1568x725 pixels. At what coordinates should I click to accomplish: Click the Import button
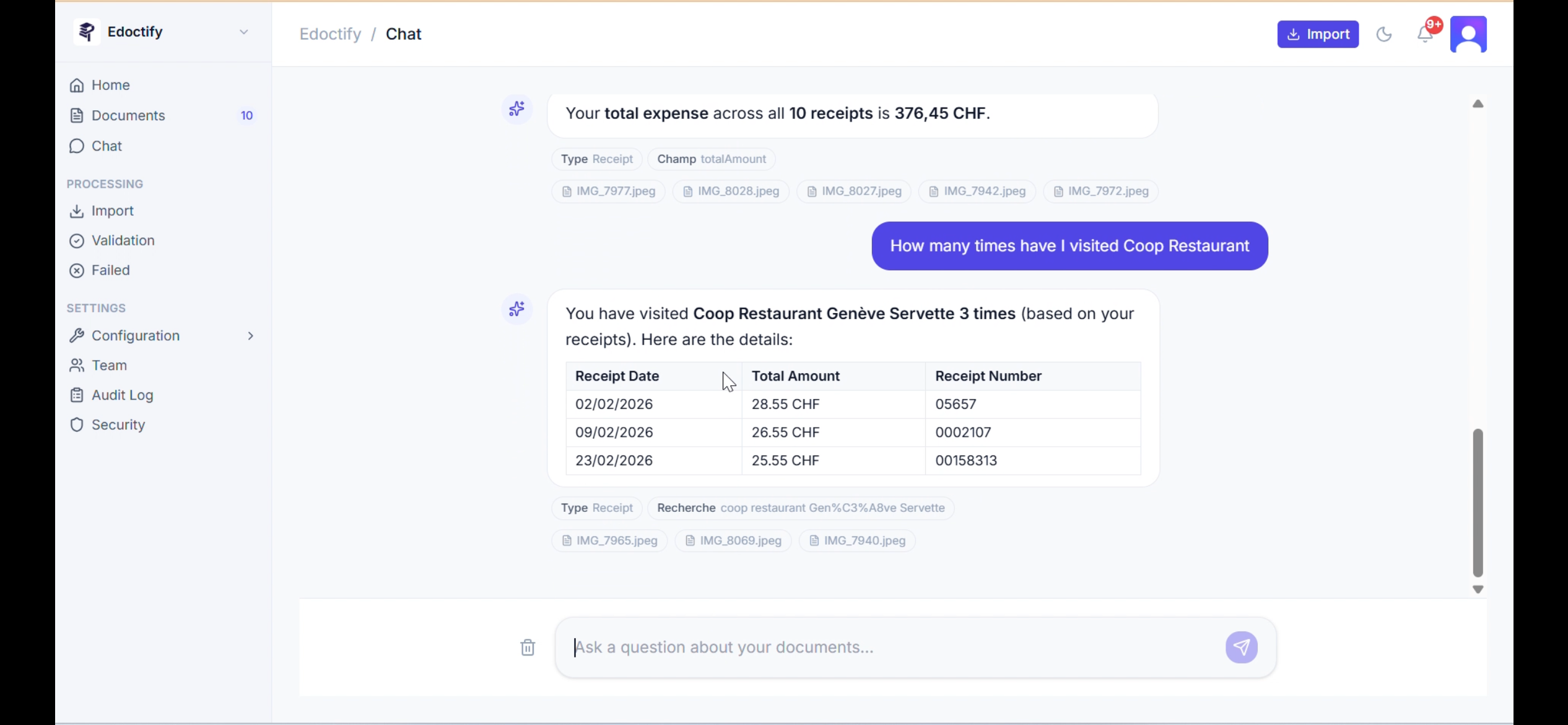(x=1318, y=34)
